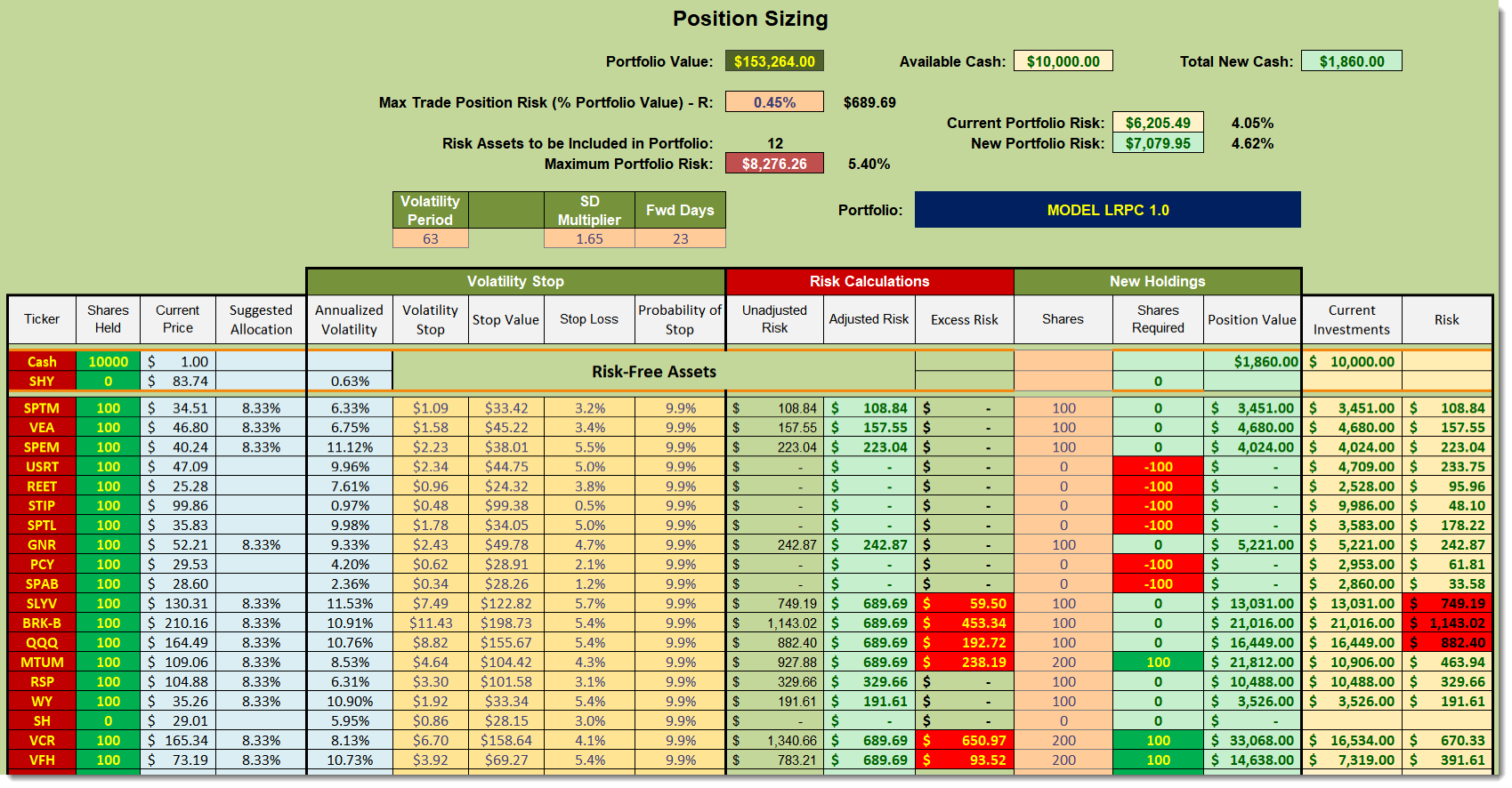1512x788 pixels.
Task: Click the Annualized Volatility column header
Action: click(x=350, y=319)
